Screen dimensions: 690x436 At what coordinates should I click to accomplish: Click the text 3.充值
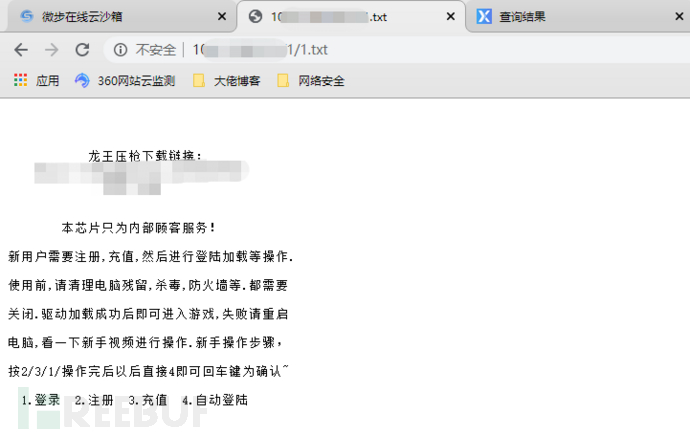click(148, 400)
